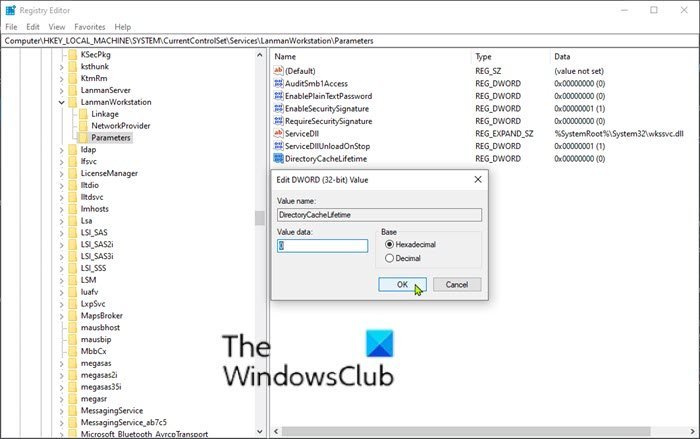Expand the LicenseManager tree node
Viewport: 700px width, 439px height.
pyautogui.click(x=62, y=173)
